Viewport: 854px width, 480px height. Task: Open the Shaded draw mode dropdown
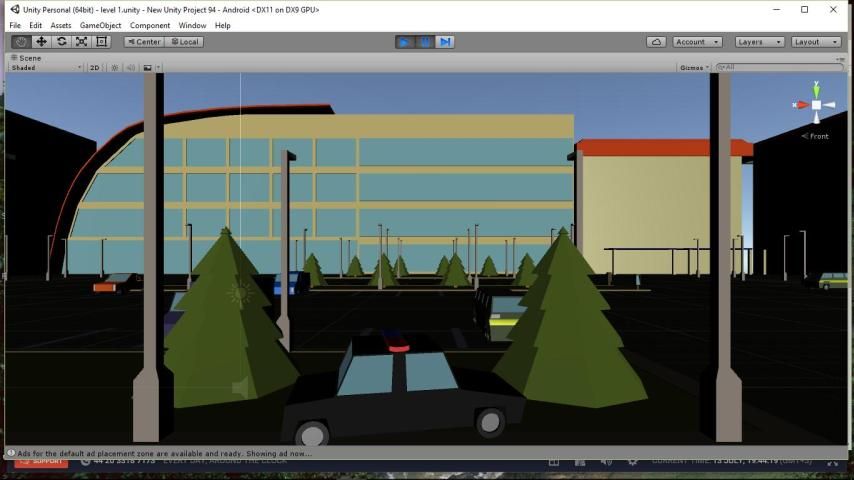[x=46, y=68]
